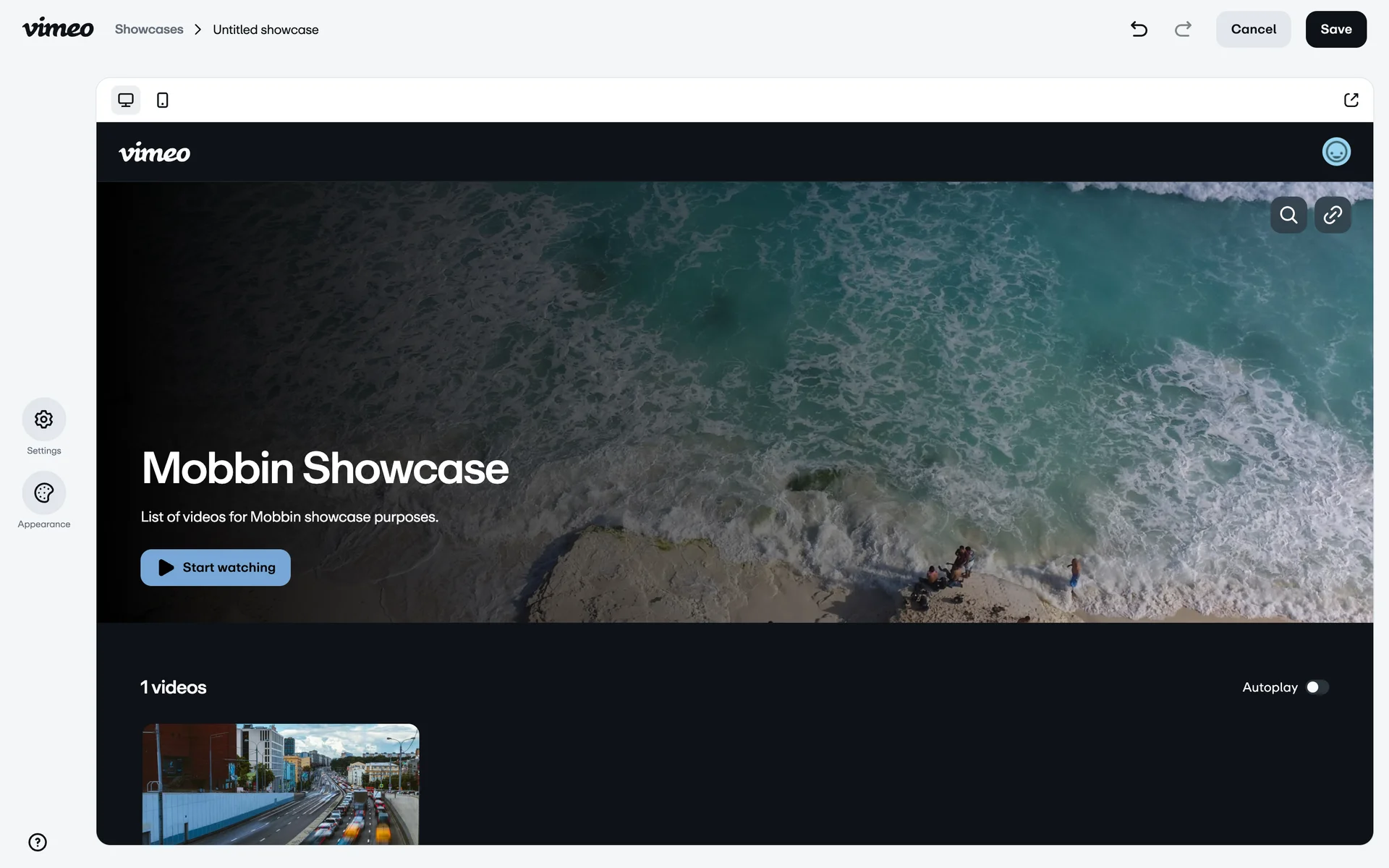This screenshot has height=868, width=1389.
Task: Open the city traffic video thumbnail
Action: 281,784
